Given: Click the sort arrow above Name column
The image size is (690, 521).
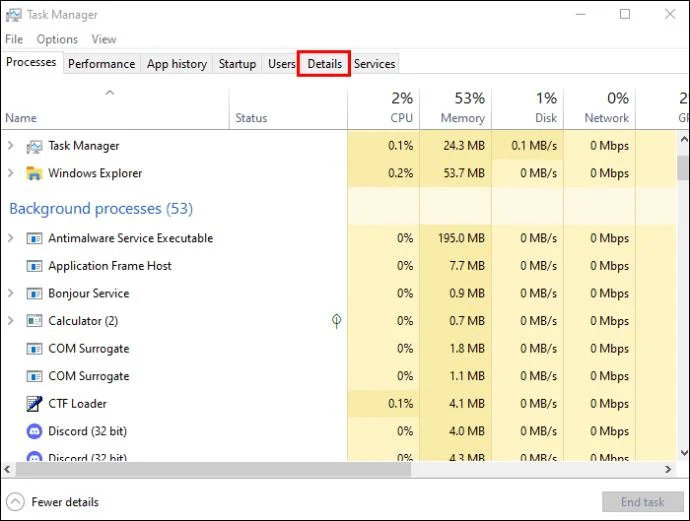Looking at the screenshot, I should [110, 93].
